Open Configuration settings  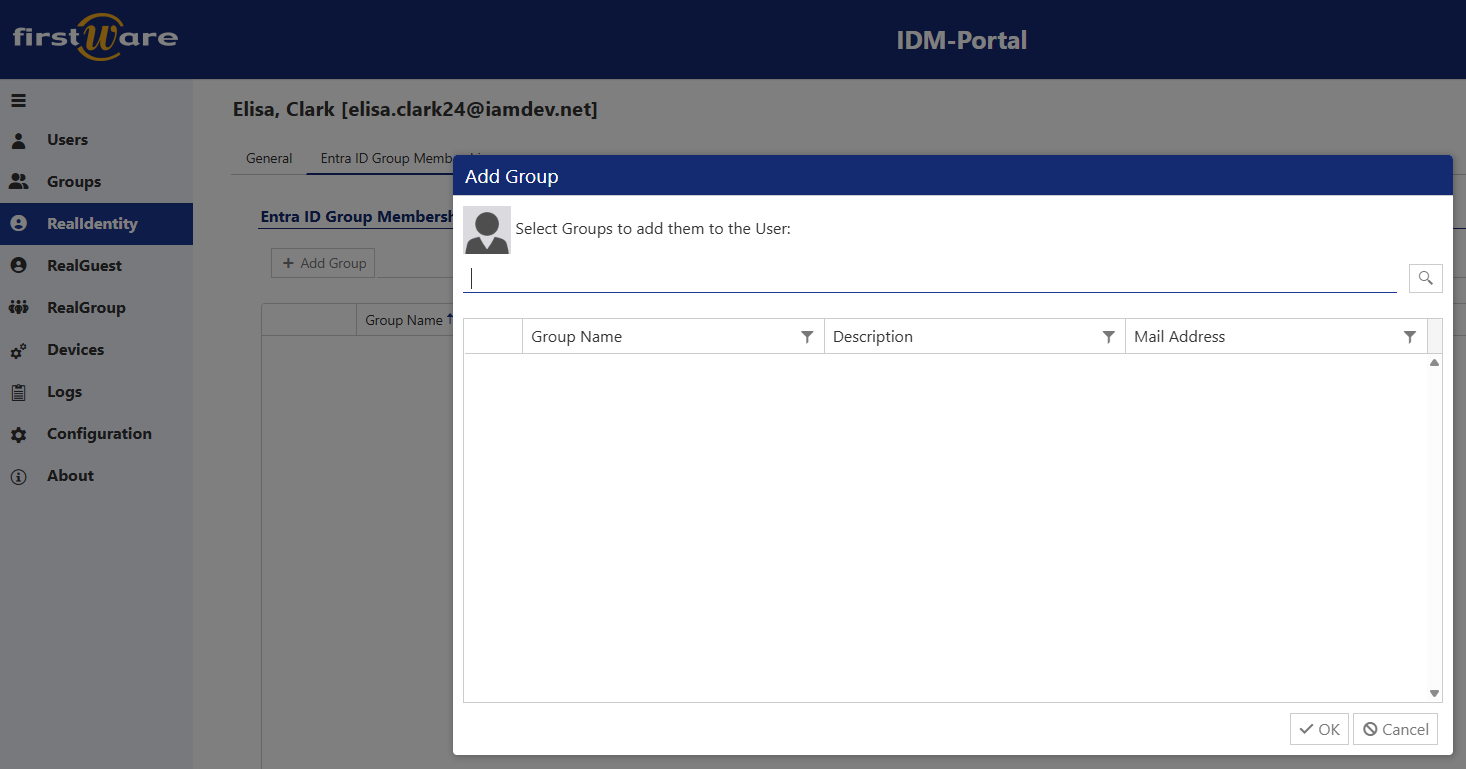[x=99, y=434]
